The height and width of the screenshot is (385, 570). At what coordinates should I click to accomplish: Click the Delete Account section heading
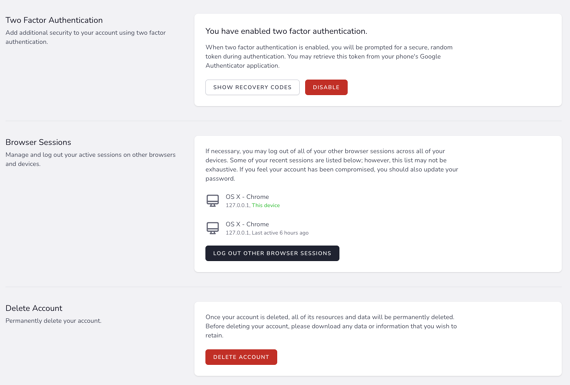pyautogui.click(x=33, y=308)
